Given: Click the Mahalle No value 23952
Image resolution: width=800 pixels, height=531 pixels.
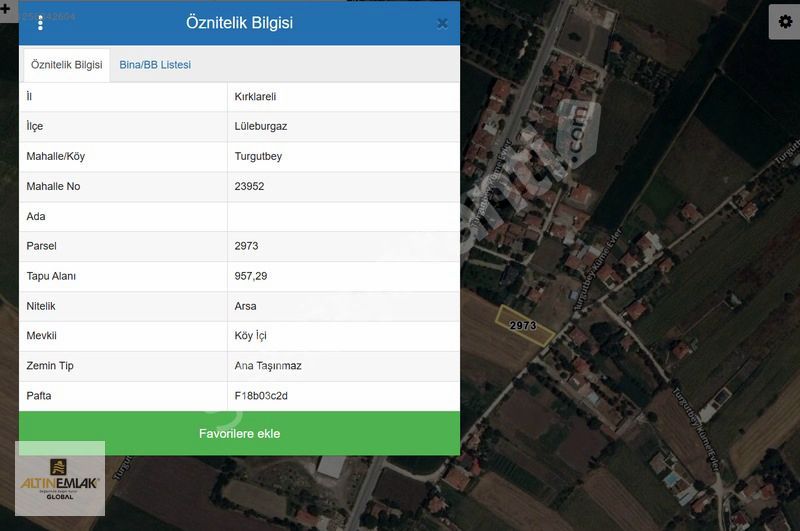Looking at the screenshot, I should (x=249, y=187).
